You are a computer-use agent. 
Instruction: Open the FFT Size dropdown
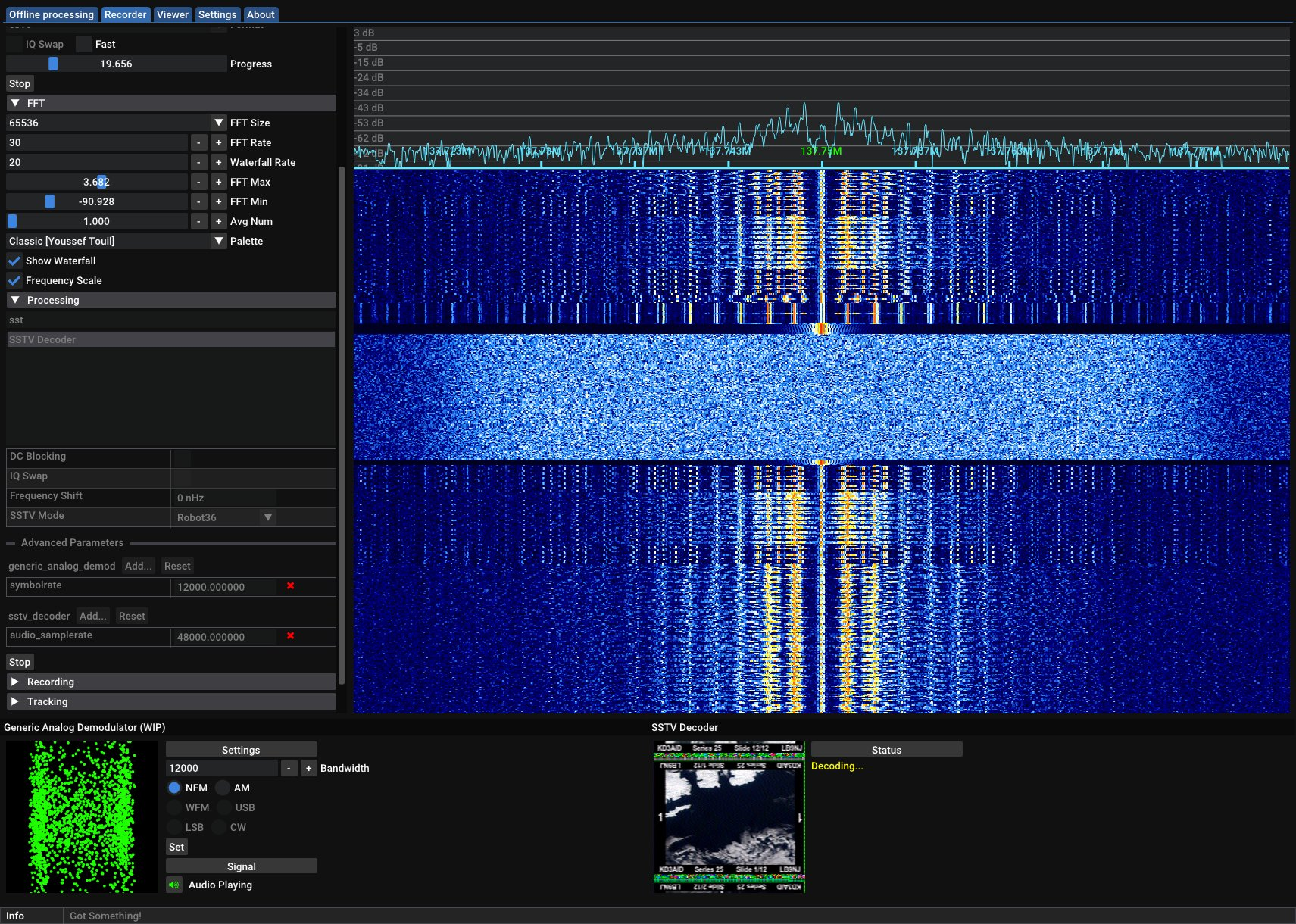coord(218,123)
